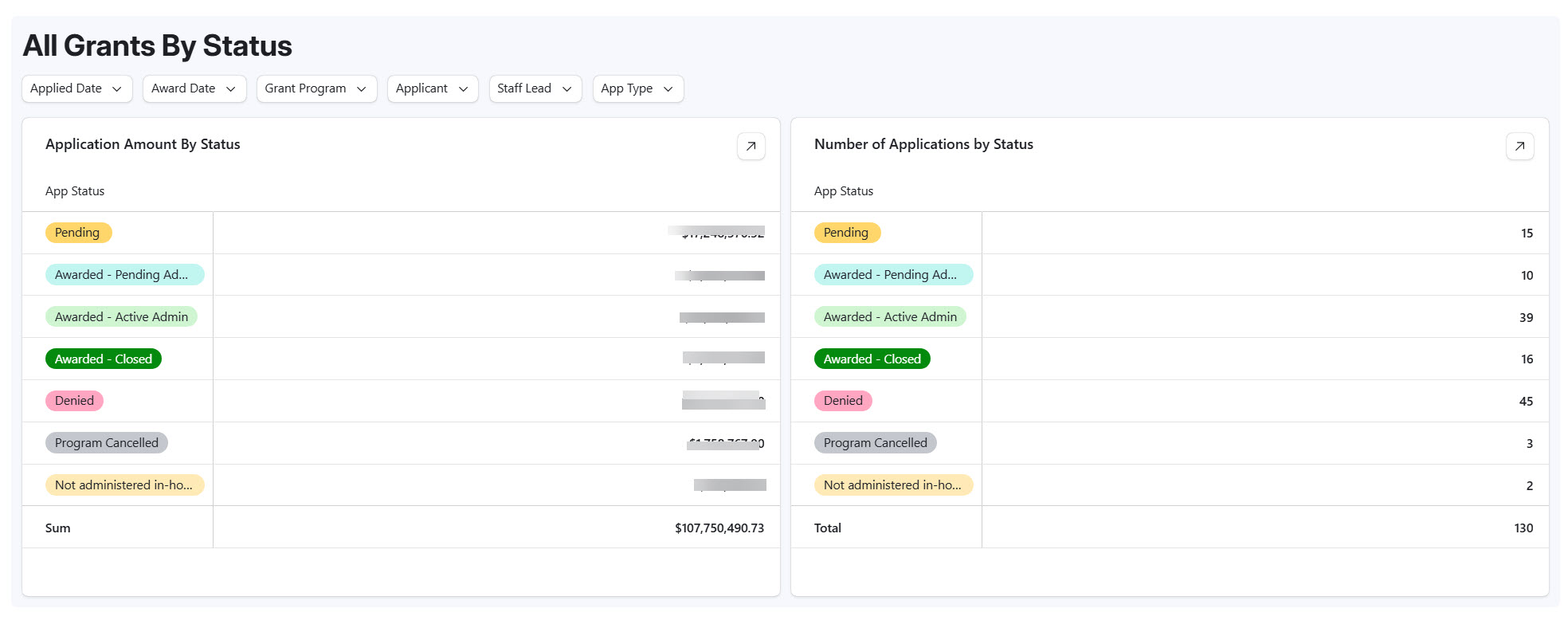Image resolution: width=1568 pixels, height=620 pixels.
Task: Click the Not administered in-house count 2
Action: pos(1530,486)
